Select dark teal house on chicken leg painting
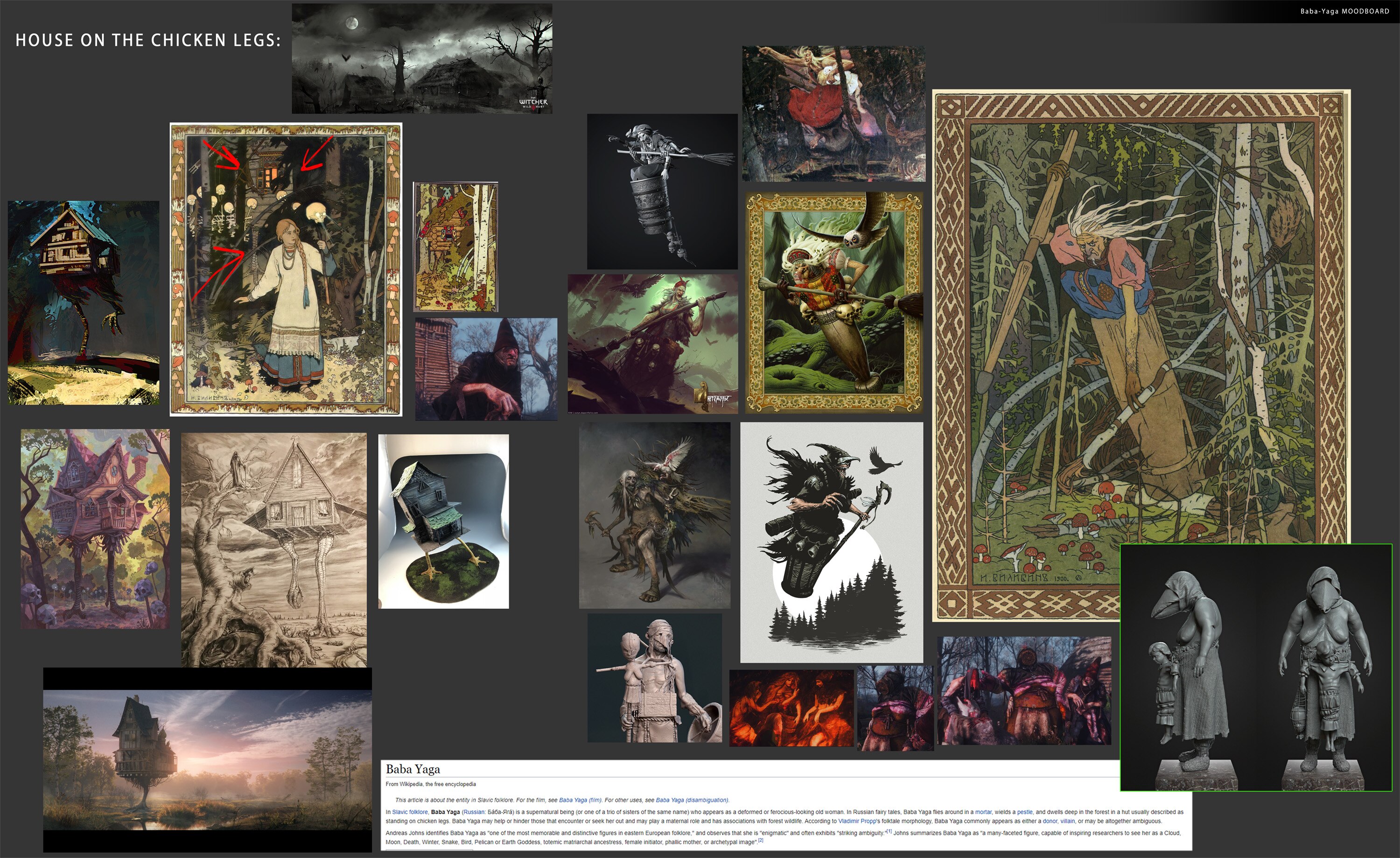Image resolution: width=1400 pixels, height=858 pixels. click(x=84, y=303)
